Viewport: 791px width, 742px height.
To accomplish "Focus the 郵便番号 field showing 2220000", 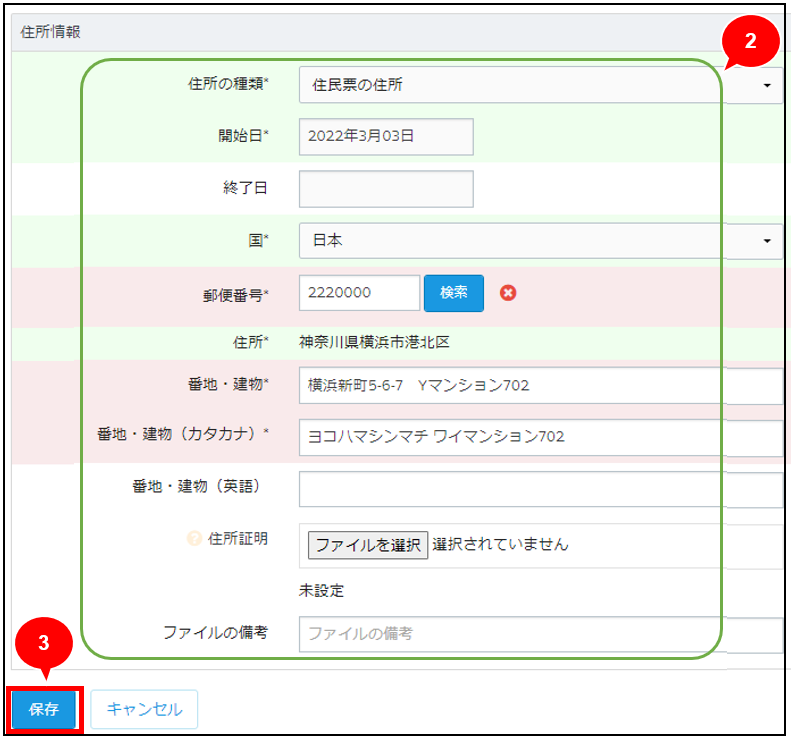I will tap(359, 293).
